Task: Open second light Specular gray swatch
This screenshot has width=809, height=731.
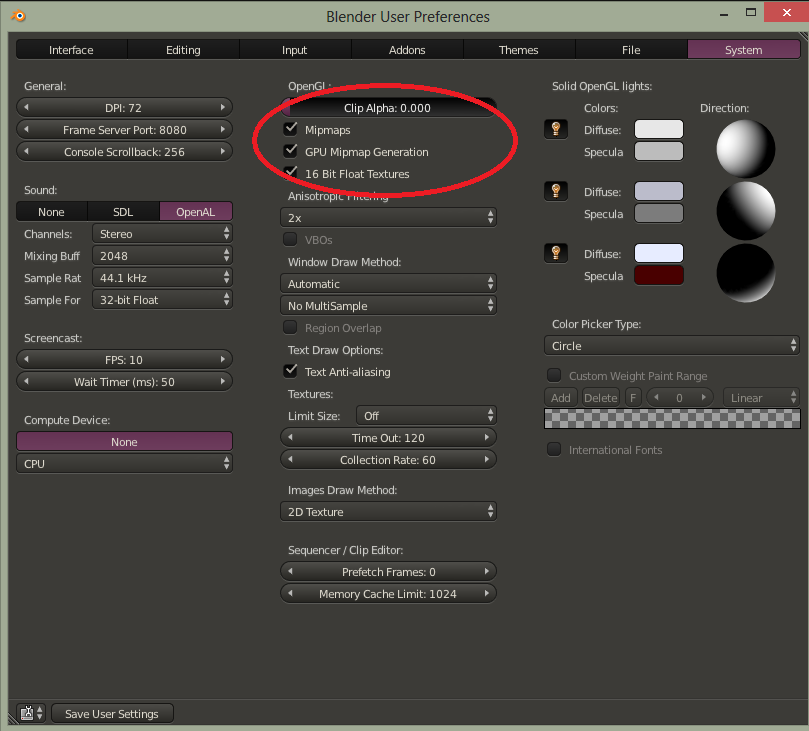Action: 659,213
